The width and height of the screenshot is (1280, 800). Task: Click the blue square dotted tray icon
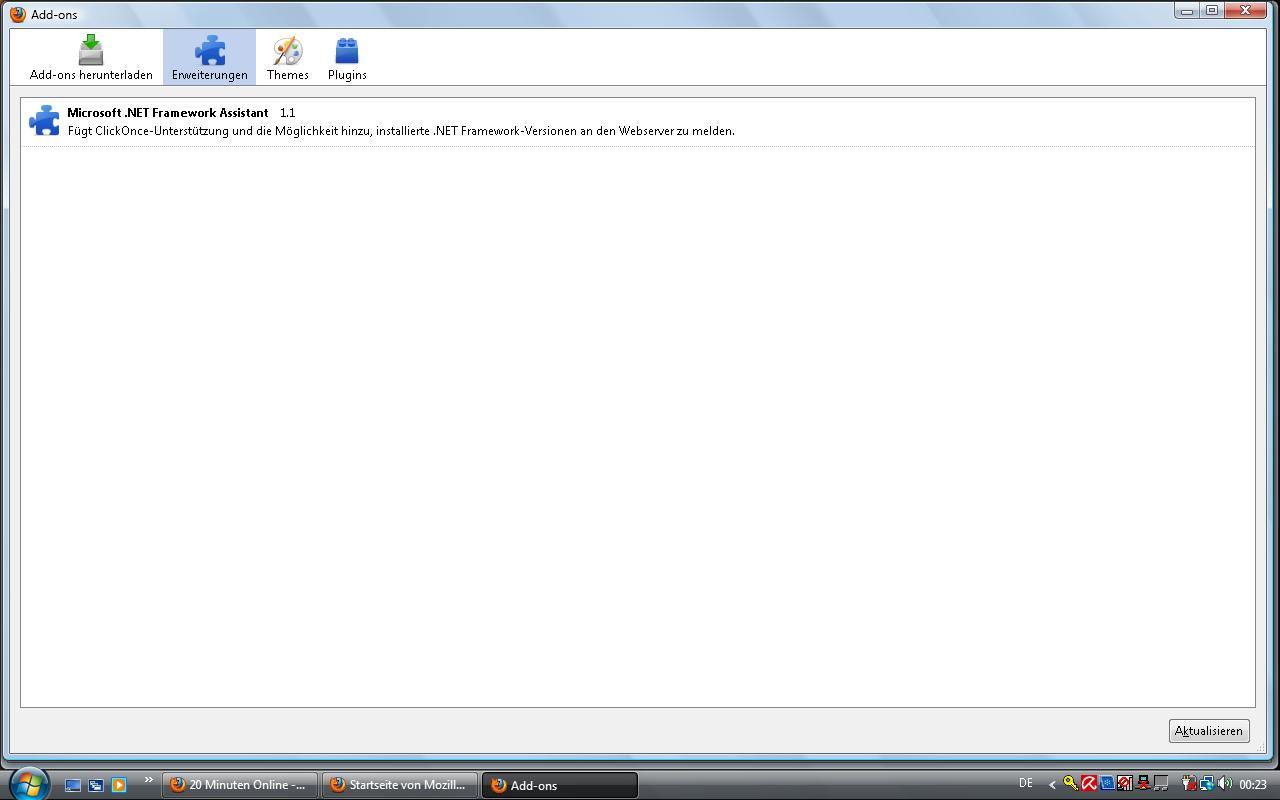click(x=1107, y=784)
